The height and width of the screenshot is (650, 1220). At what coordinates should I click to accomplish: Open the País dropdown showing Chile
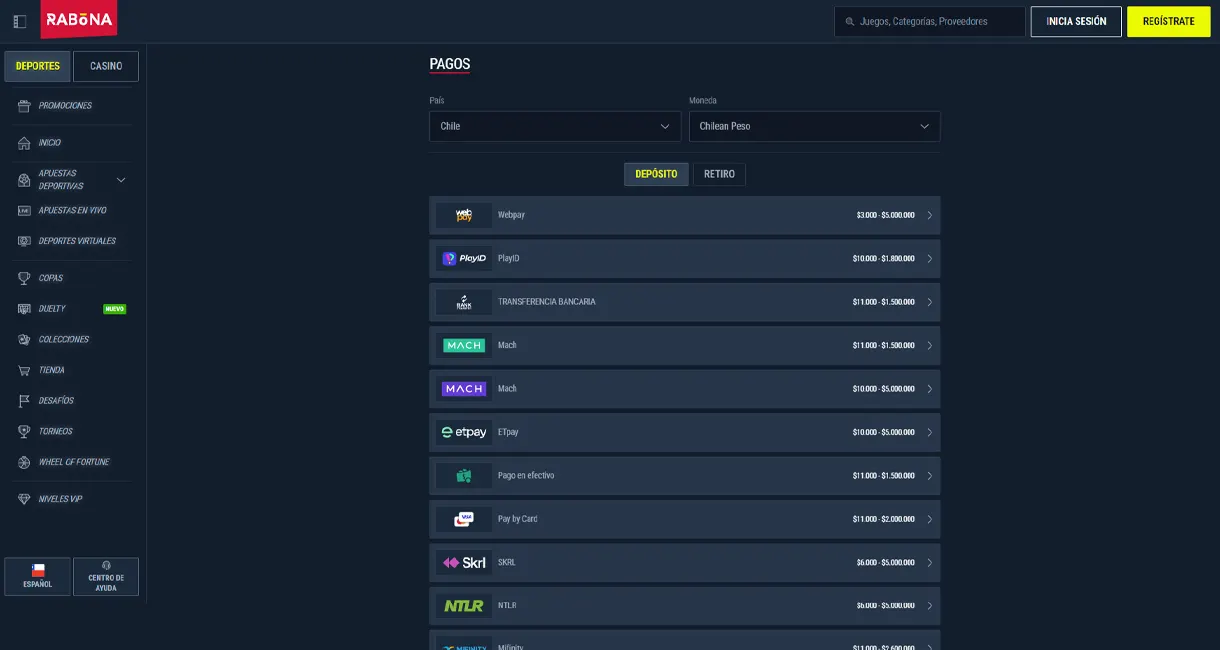[x=555, y=126]
